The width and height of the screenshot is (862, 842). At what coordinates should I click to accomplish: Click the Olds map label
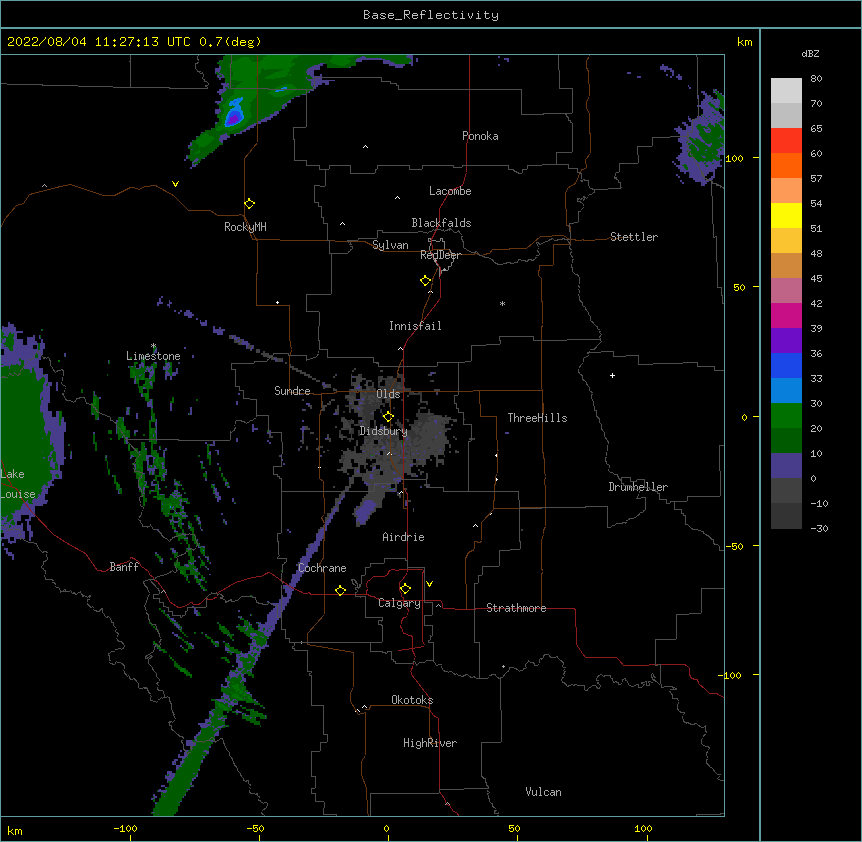[388, 394]
